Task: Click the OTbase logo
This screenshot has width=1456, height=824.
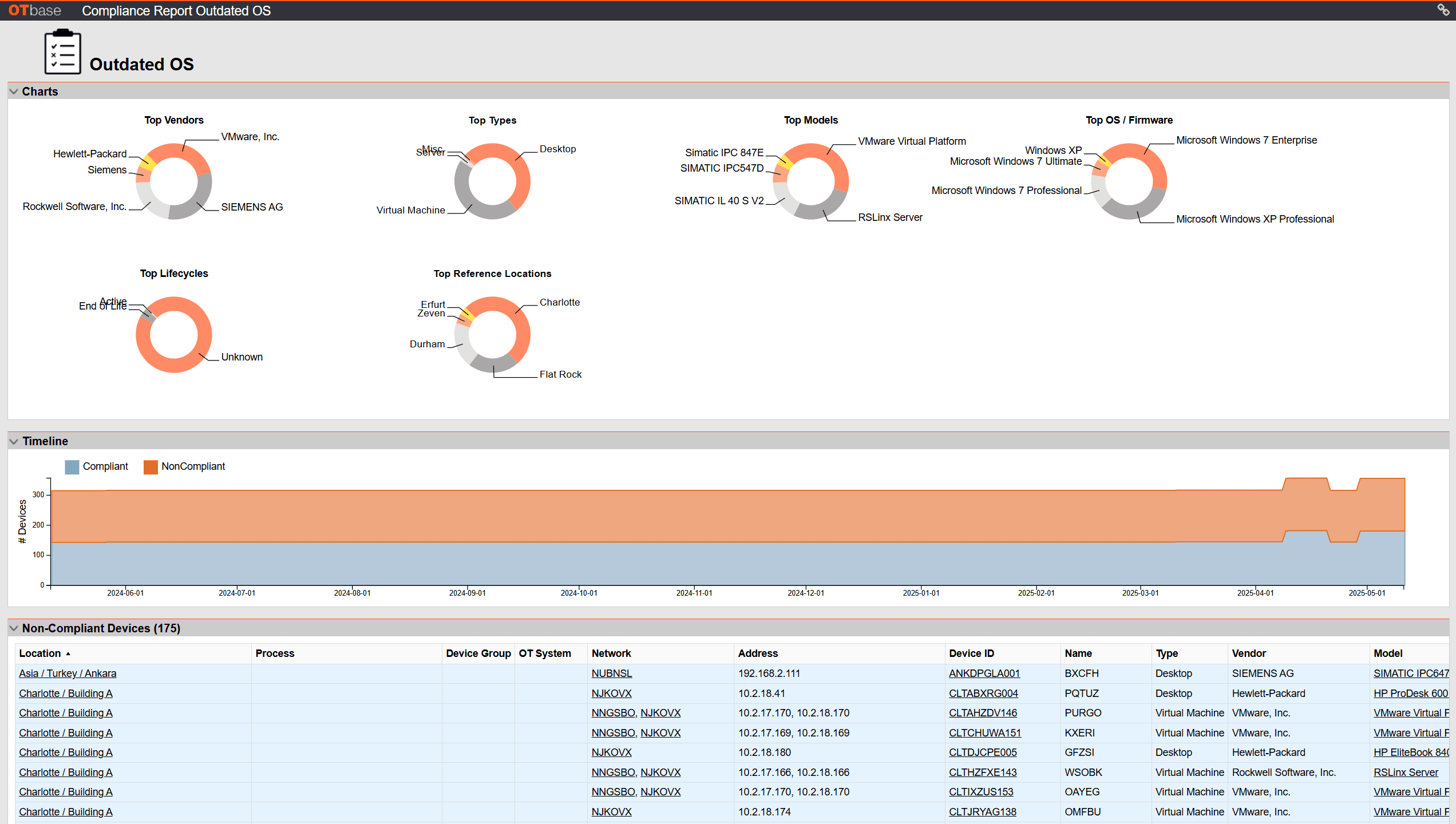Action: [34, 10]
